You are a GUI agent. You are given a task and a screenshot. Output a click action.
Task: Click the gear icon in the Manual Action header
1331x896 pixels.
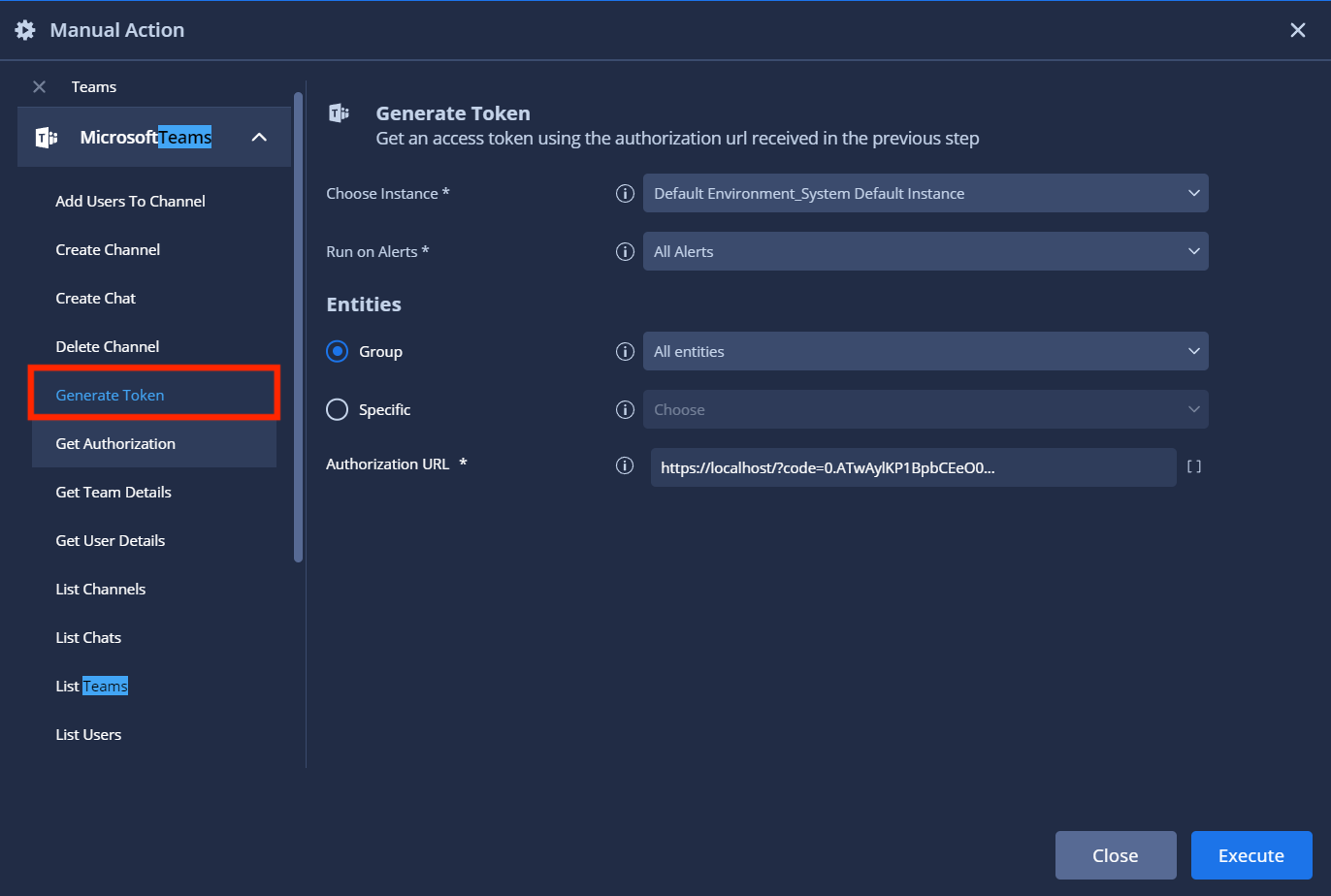24,29
